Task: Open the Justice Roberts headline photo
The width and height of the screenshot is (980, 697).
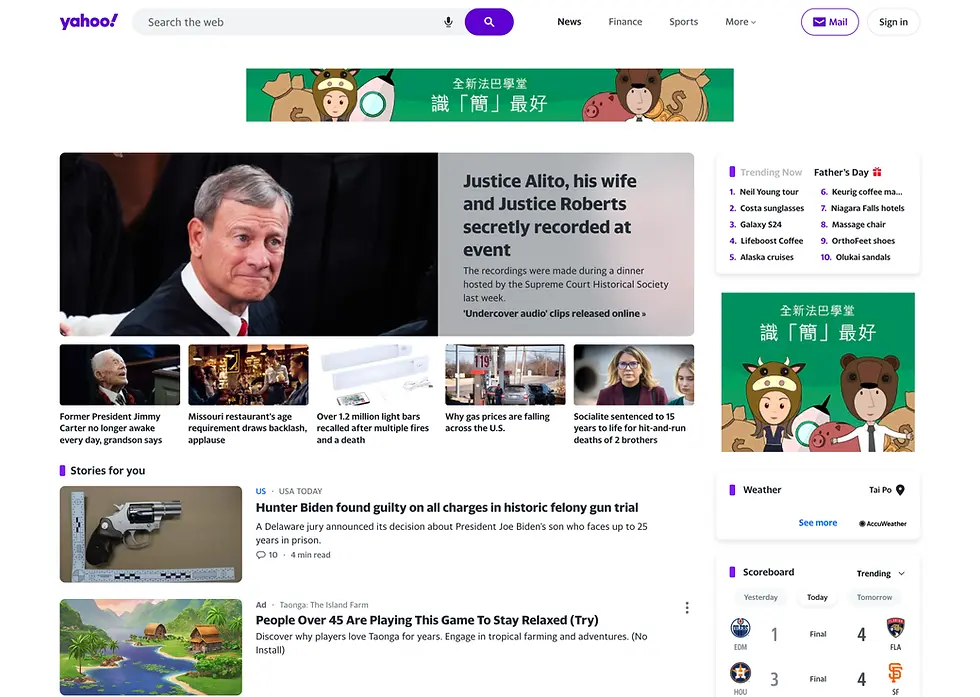Action: pos(249,244)
